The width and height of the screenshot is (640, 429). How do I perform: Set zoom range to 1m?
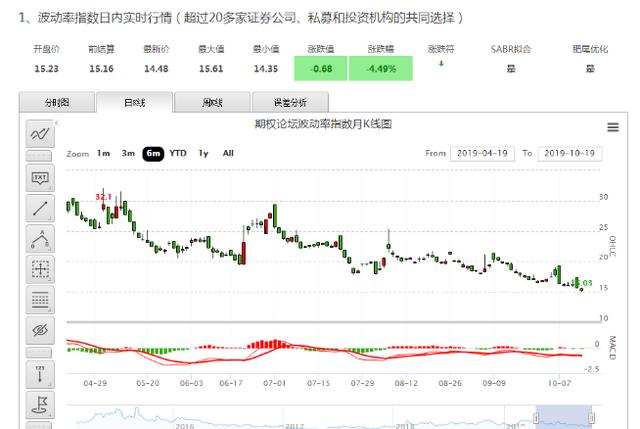click(103, 153)
